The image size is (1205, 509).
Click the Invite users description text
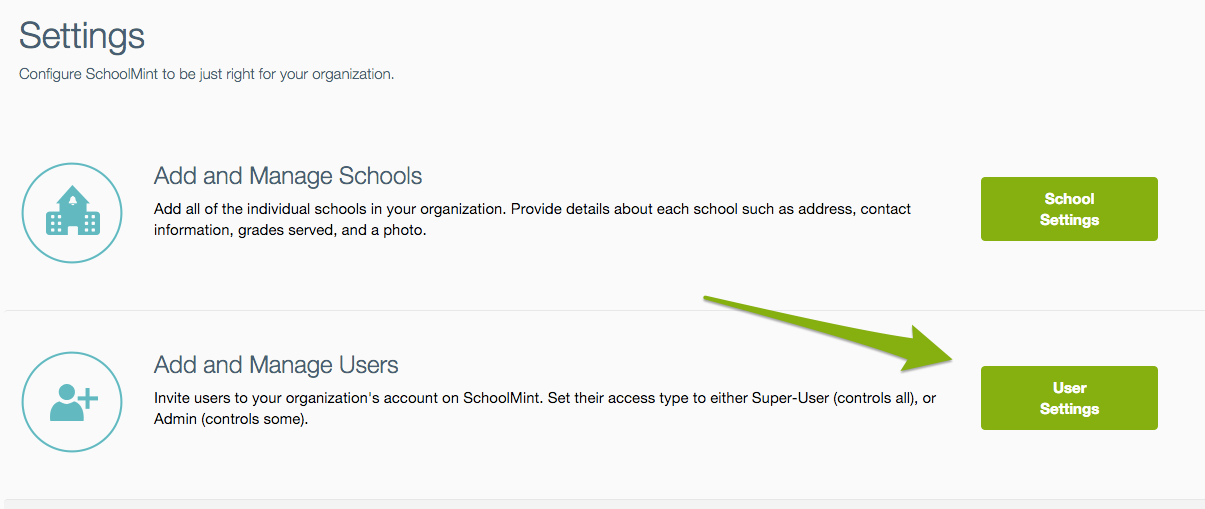click(x=545, y=409)
